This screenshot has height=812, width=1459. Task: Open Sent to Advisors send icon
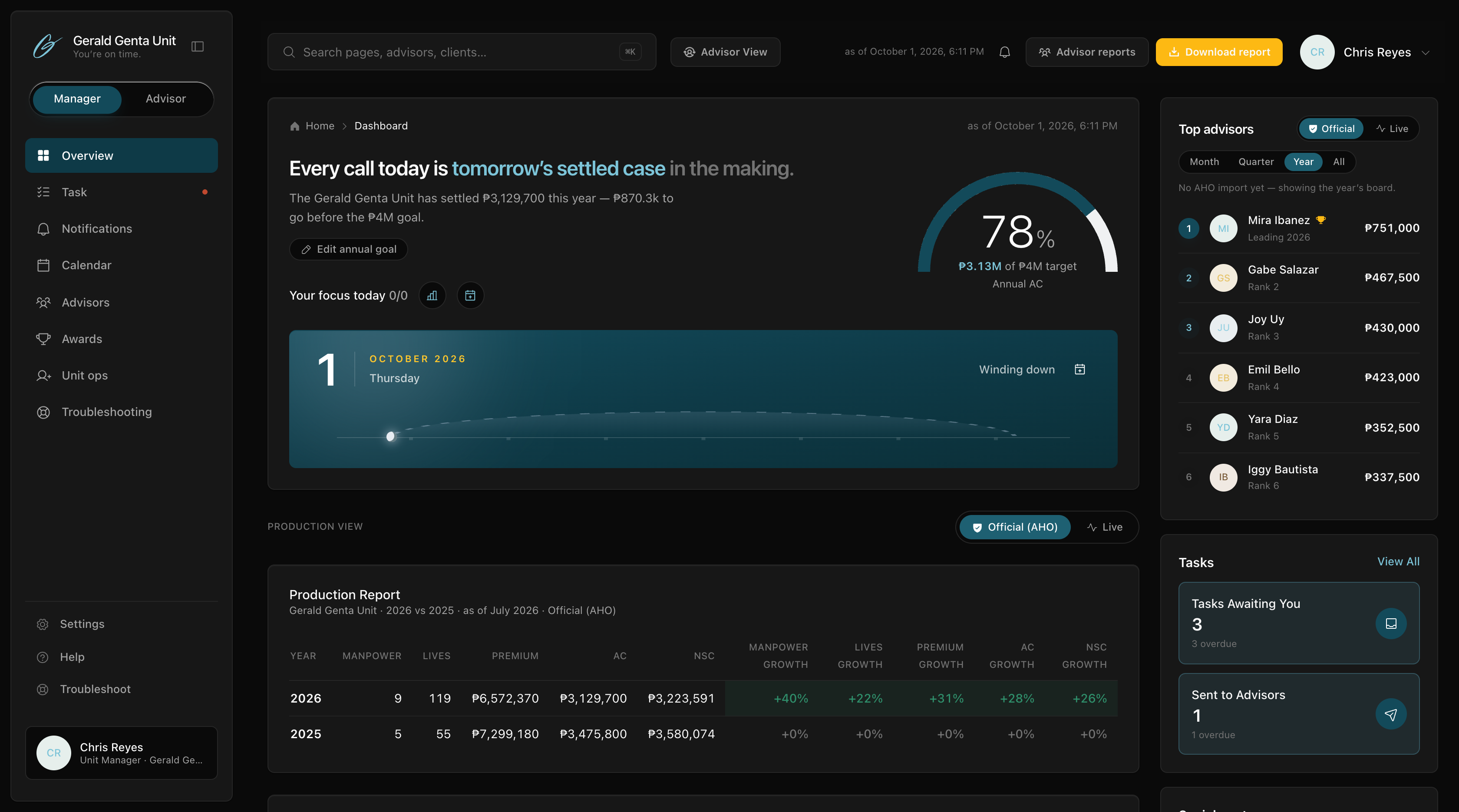(x=1390, y=715)
